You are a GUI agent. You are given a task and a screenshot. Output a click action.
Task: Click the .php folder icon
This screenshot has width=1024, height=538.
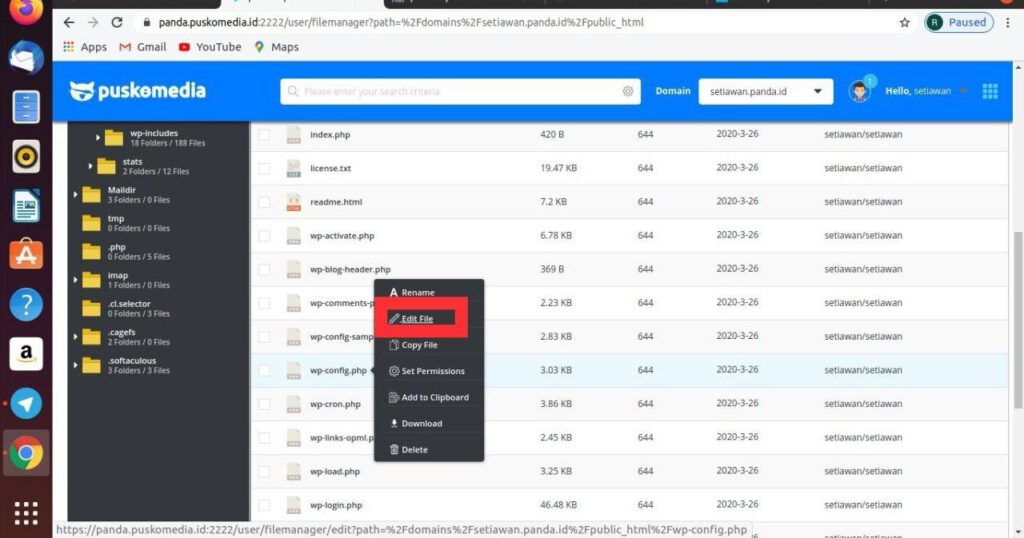(x=91, y=251)
